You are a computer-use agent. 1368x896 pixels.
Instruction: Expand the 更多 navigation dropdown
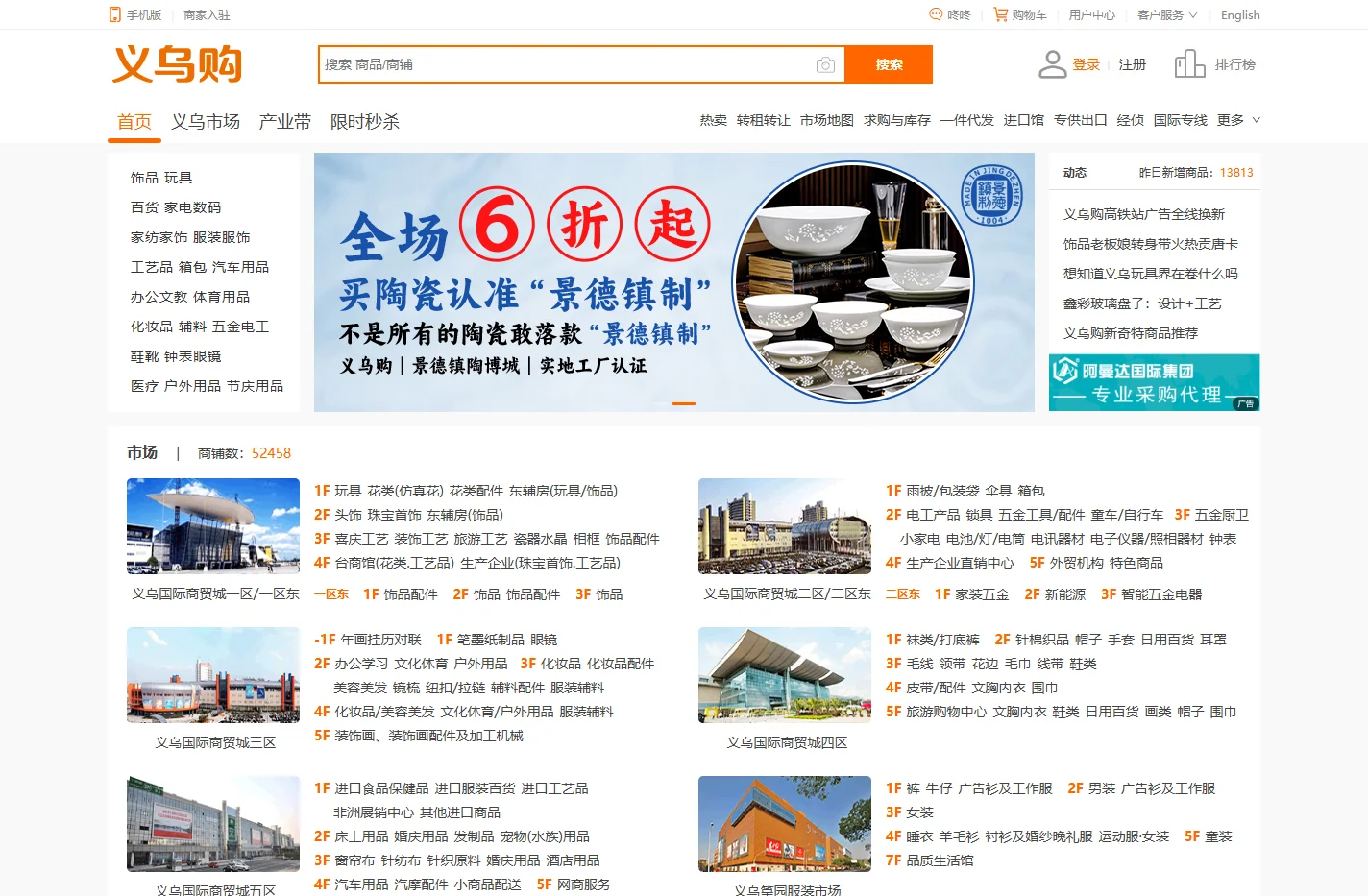1238,120
